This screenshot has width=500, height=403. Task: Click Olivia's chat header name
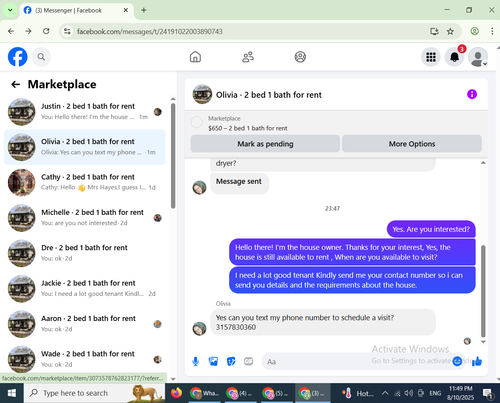click(269, 95)
